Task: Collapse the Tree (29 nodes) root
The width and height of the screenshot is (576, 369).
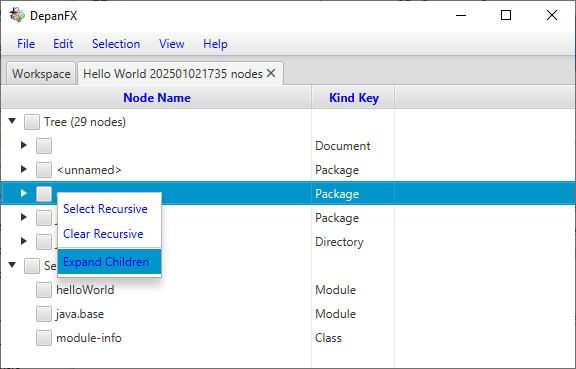Action: click(x=12, y=121)
